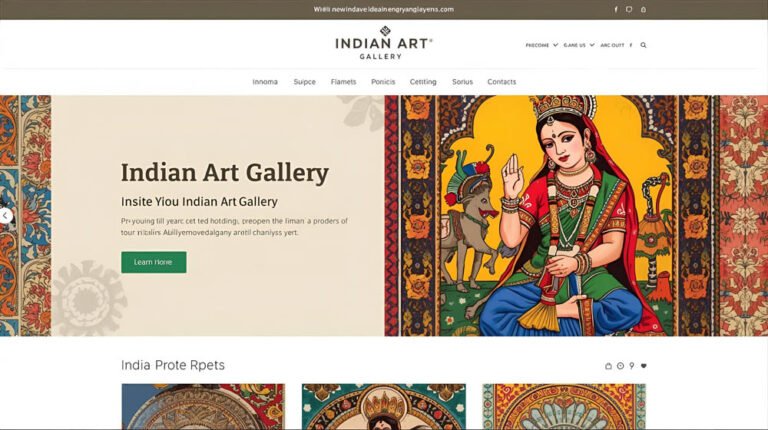Image resolution: width=768 pixels, height=430 pixels.
Task: Open the search magnifier icon
Action: click(643, 45)
